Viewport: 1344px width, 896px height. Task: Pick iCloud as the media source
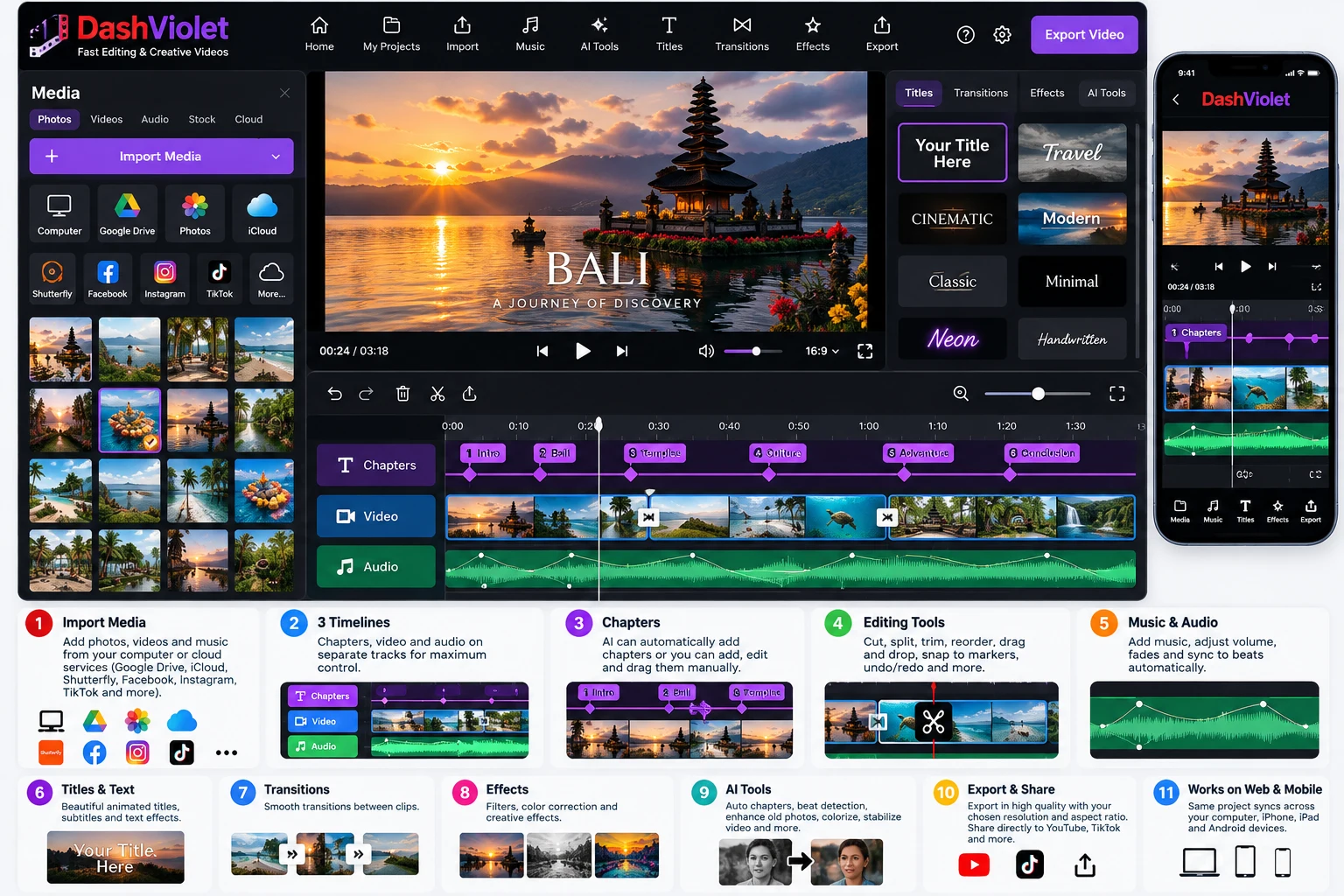click(262, 213)
